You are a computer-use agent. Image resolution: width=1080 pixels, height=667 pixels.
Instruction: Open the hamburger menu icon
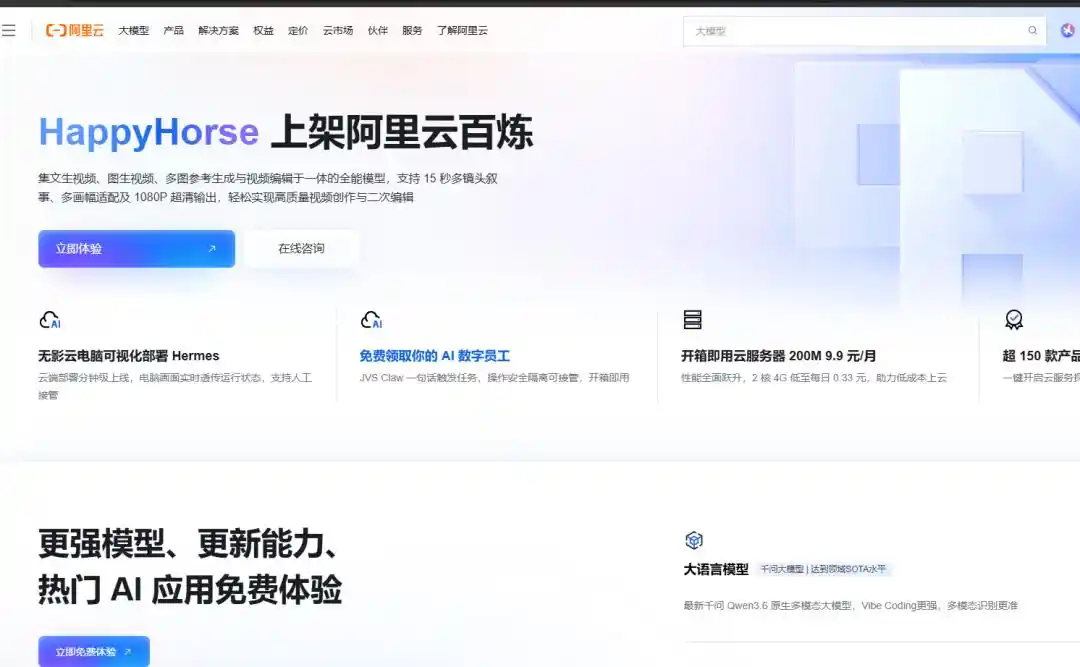[x=8, y=30]
